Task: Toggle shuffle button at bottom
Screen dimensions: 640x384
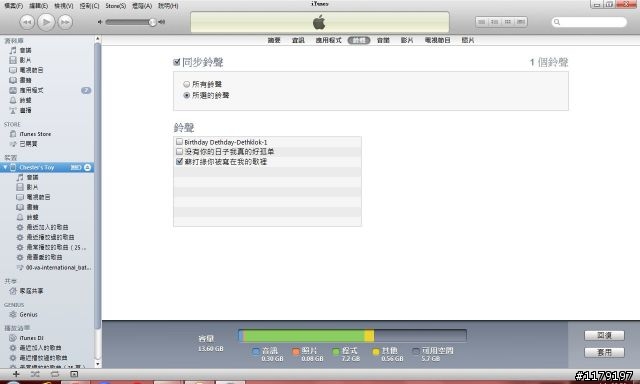Action: pos(35,374)
